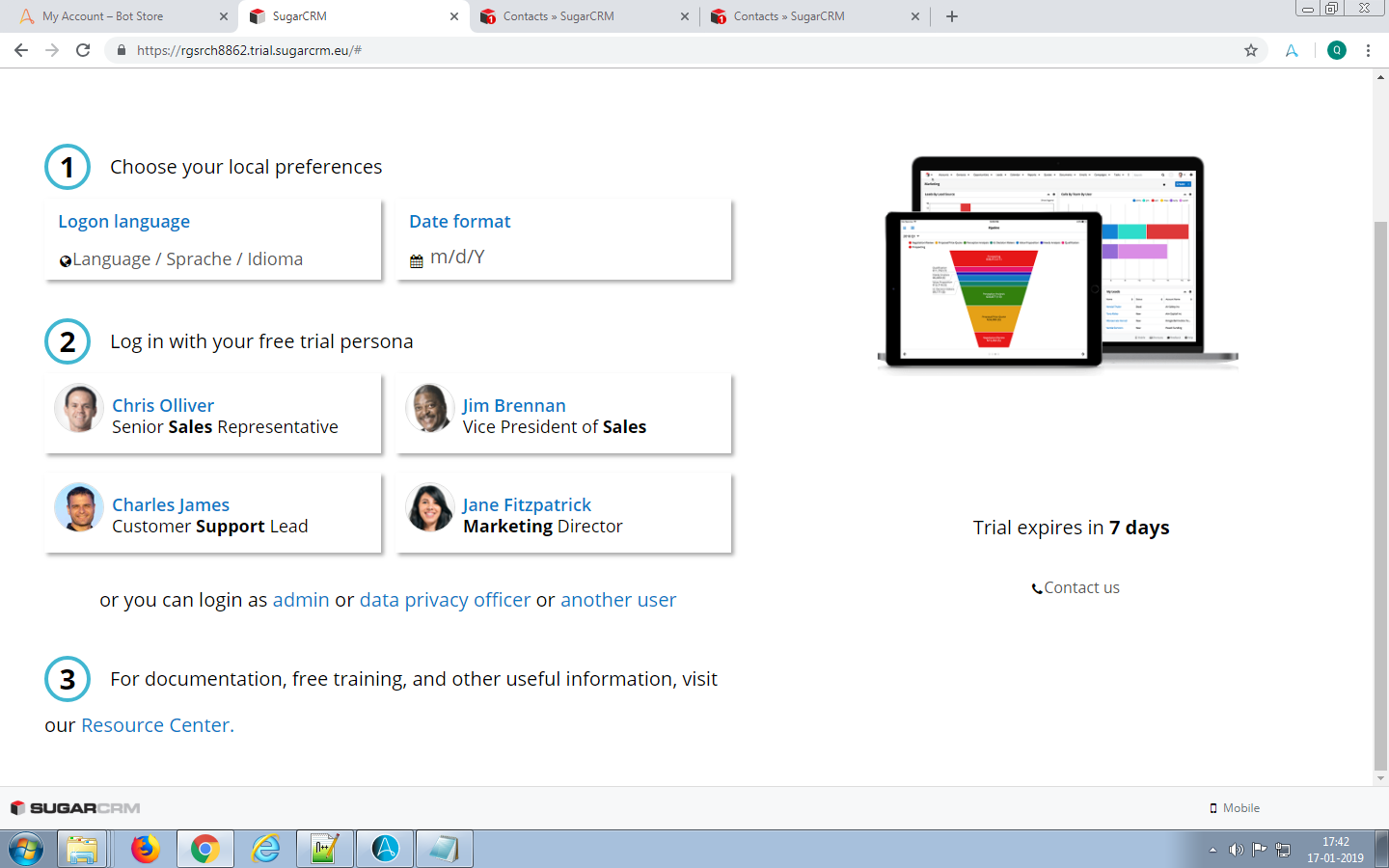View site security padlock info
This screenshot has width=1389, height=868.
[x=121, y=50]
